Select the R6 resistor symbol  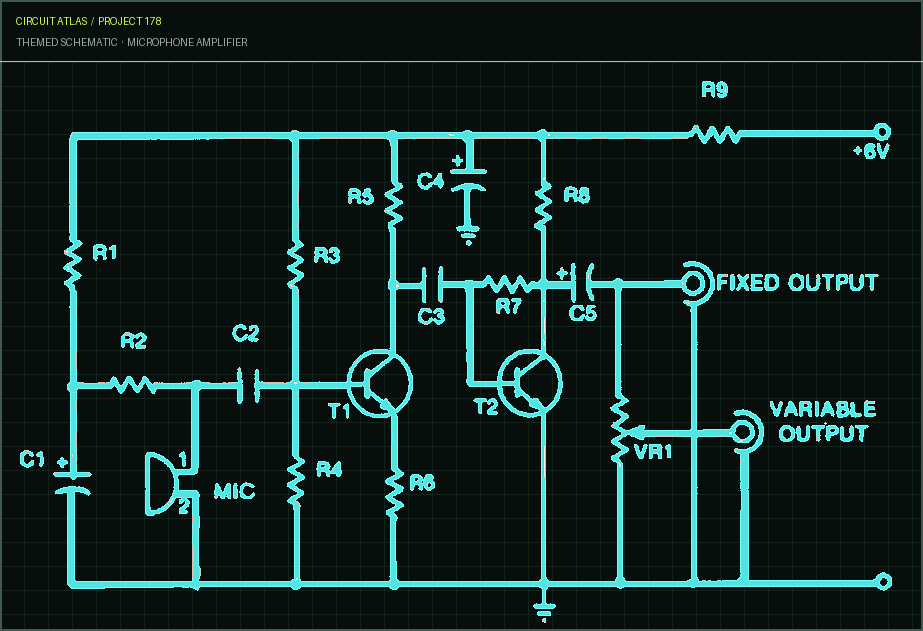click(394, 493)
